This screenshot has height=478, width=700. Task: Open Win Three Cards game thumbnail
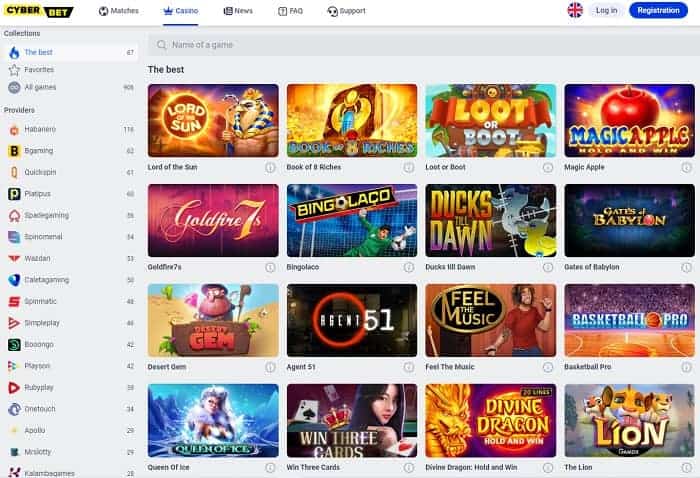(352, 420)
